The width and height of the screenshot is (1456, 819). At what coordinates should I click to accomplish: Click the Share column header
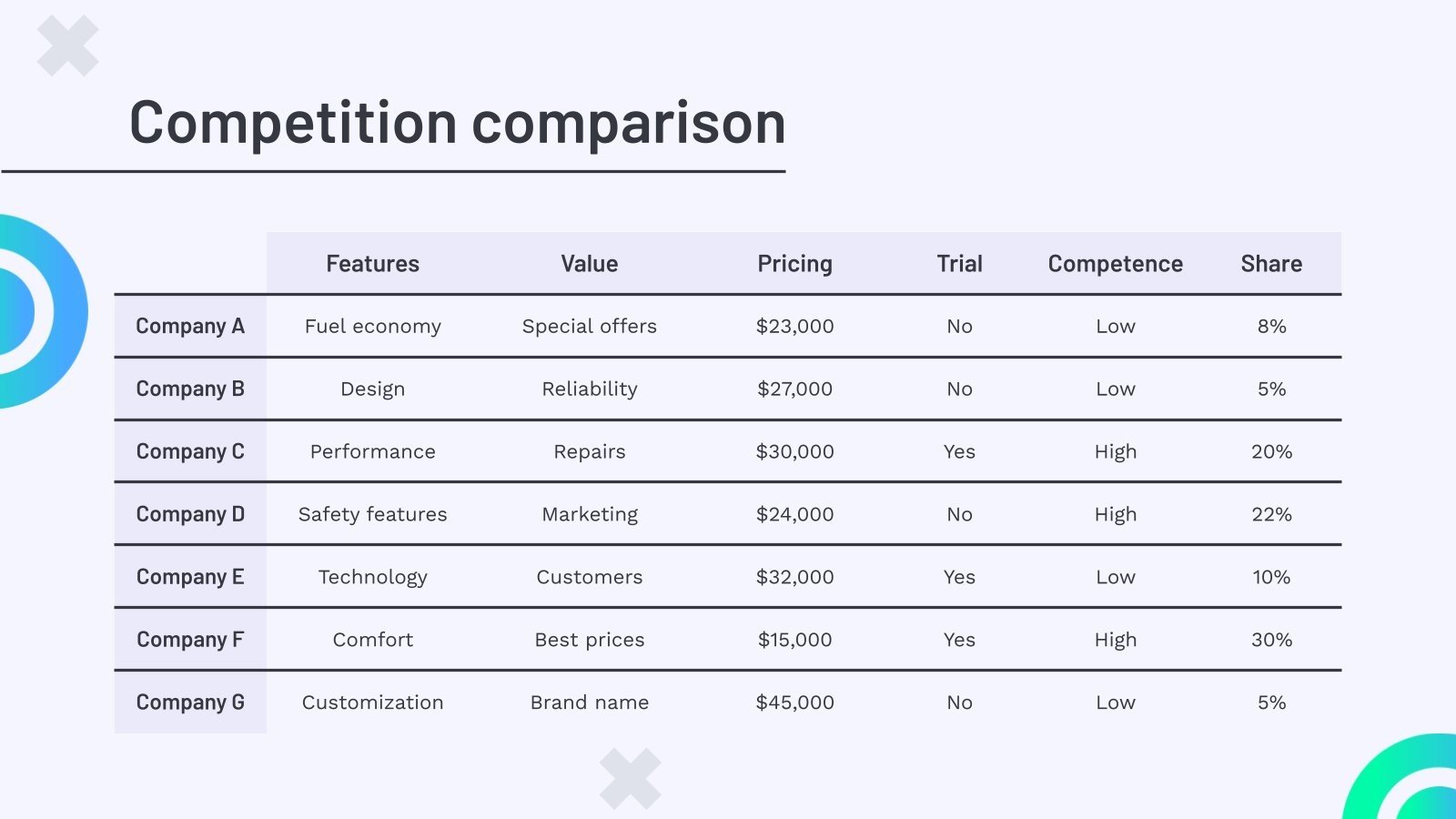click(1271, 264)
